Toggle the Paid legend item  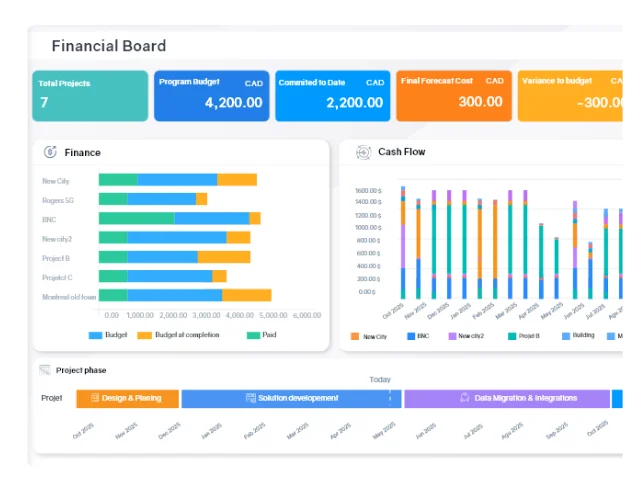tap(262, 335)
